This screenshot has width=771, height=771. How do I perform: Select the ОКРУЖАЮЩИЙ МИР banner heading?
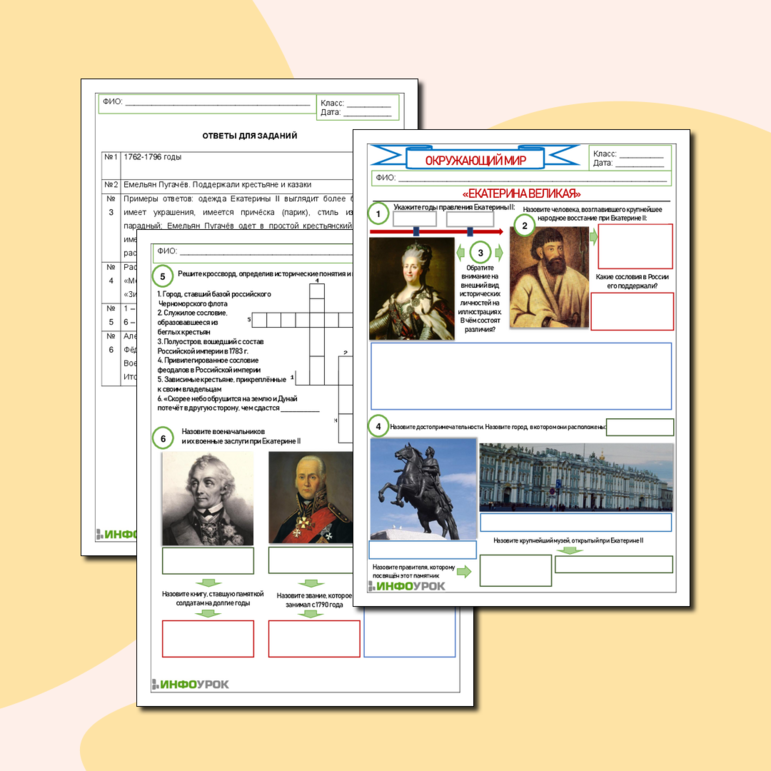tap(483, 159)
